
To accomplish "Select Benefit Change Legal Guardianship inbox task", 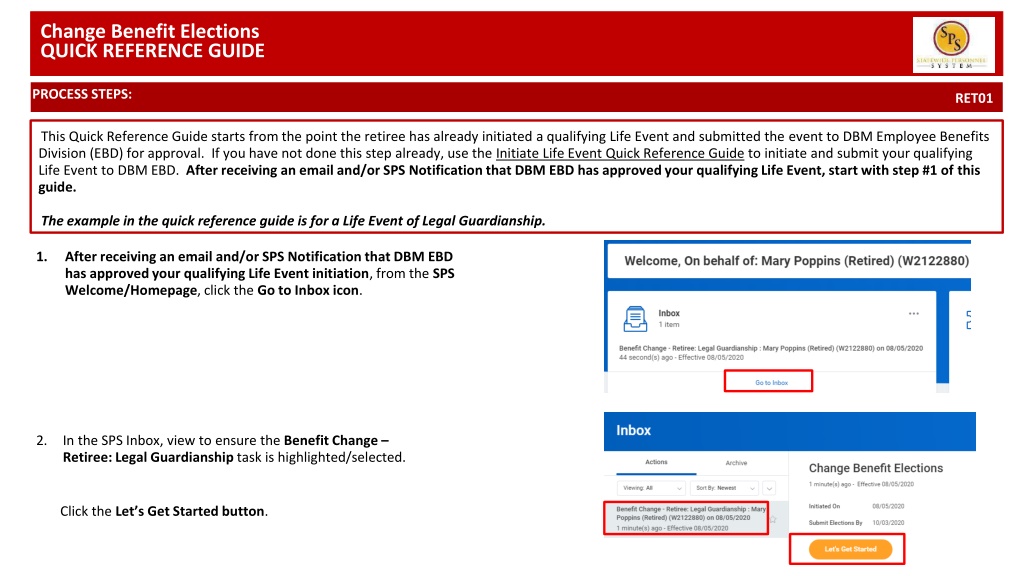I will (x=686, y=518).
